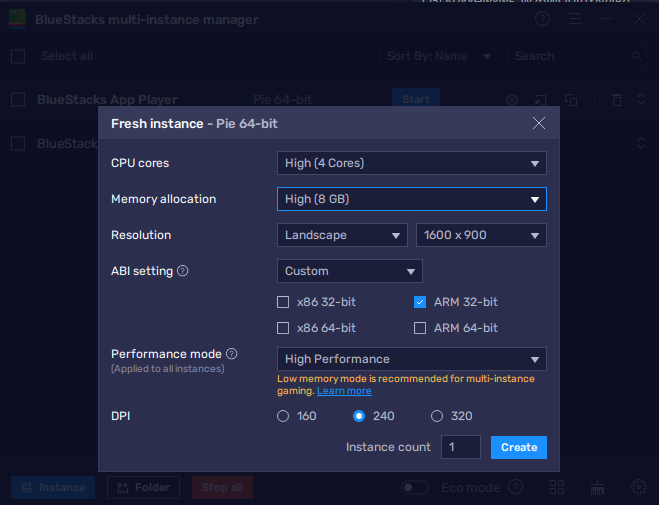Click the Performance mode help icon
This screenshot has width=659, height=505.
pyautogui.click(x=232, y=354)
